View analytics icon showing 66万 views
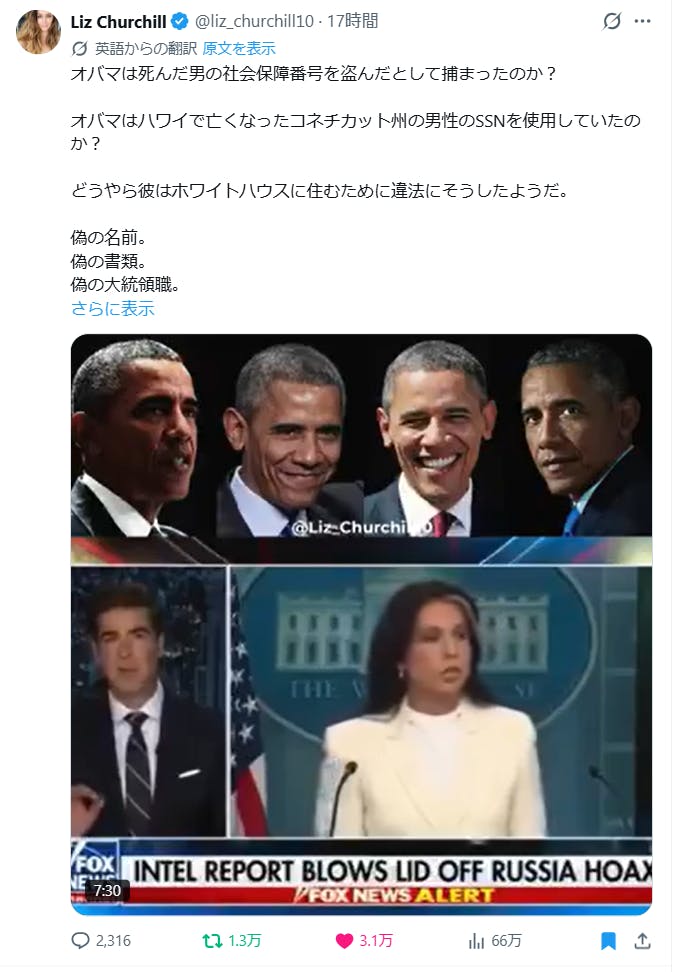This screenshot has width=693, height=972. coord(476,941)
